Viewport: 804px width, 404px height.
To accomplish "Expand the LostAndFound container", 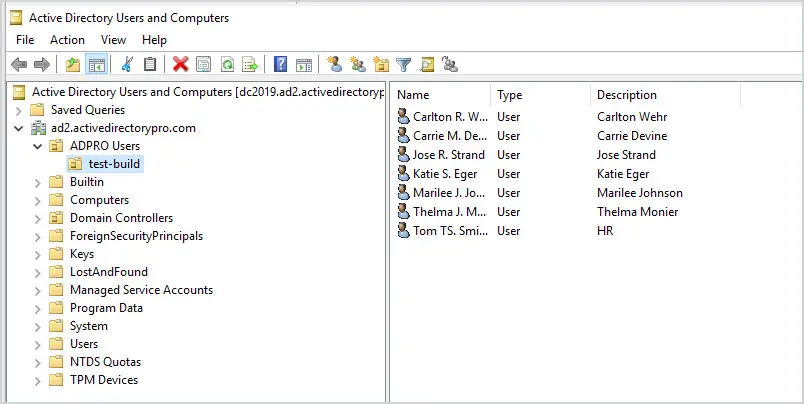I will pyautogui.click(x=37, y=272).
